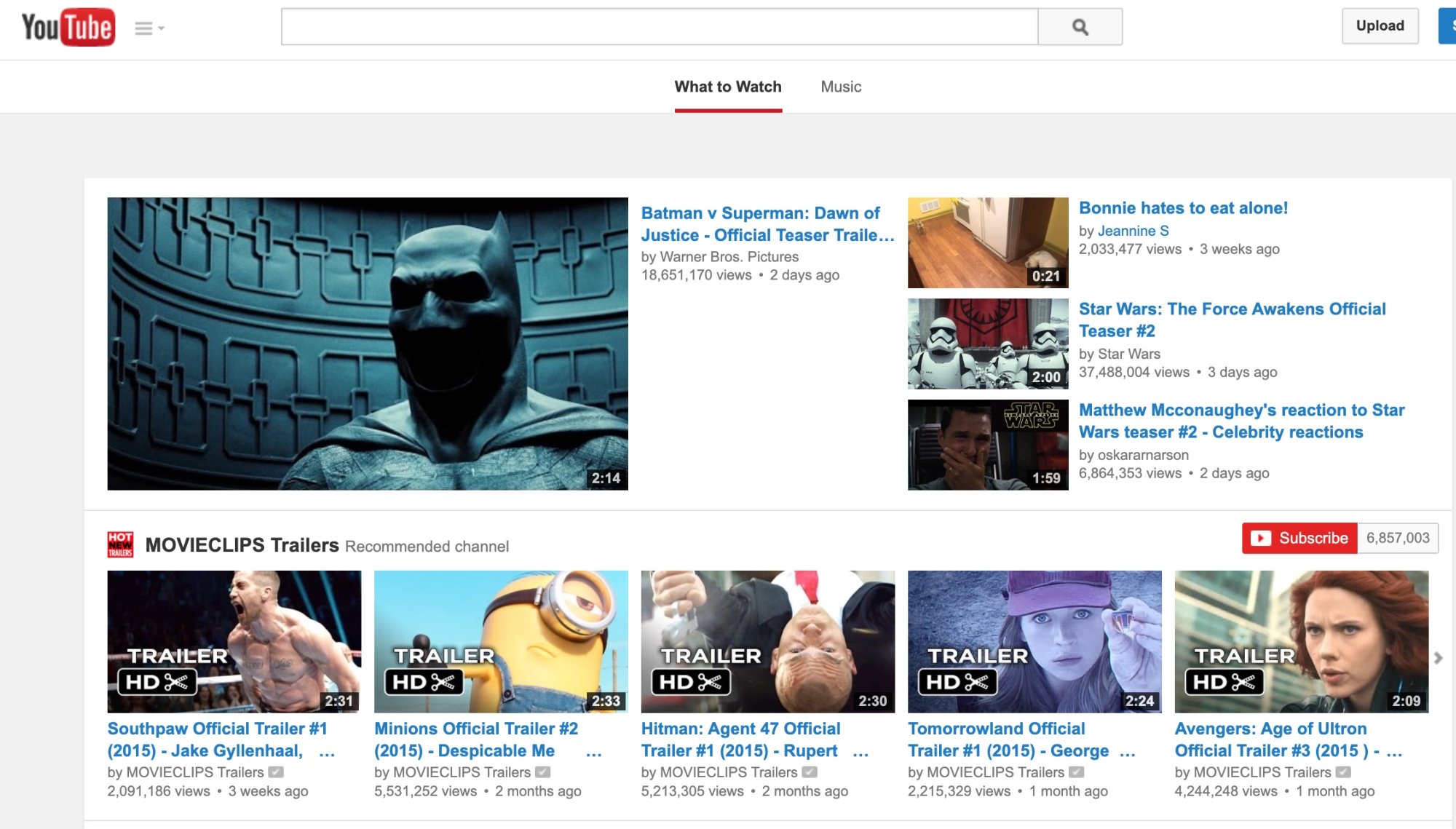Open Batman v Superman: Dawn of Justice title link
This screenshot has height=829, width=1456.
767,224
